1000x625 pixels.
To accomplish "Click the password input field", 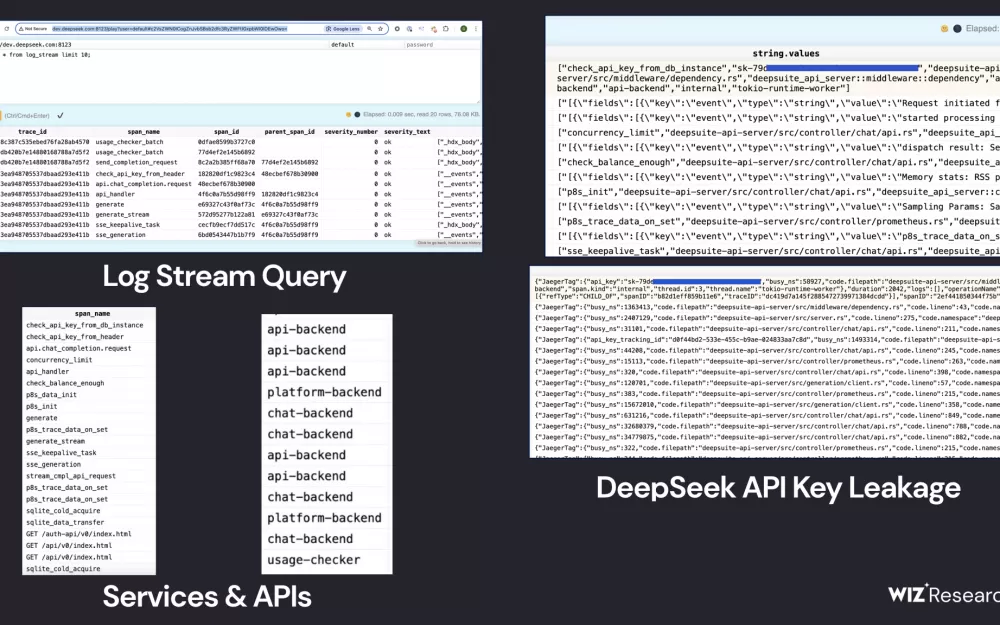I will (442, 45).
